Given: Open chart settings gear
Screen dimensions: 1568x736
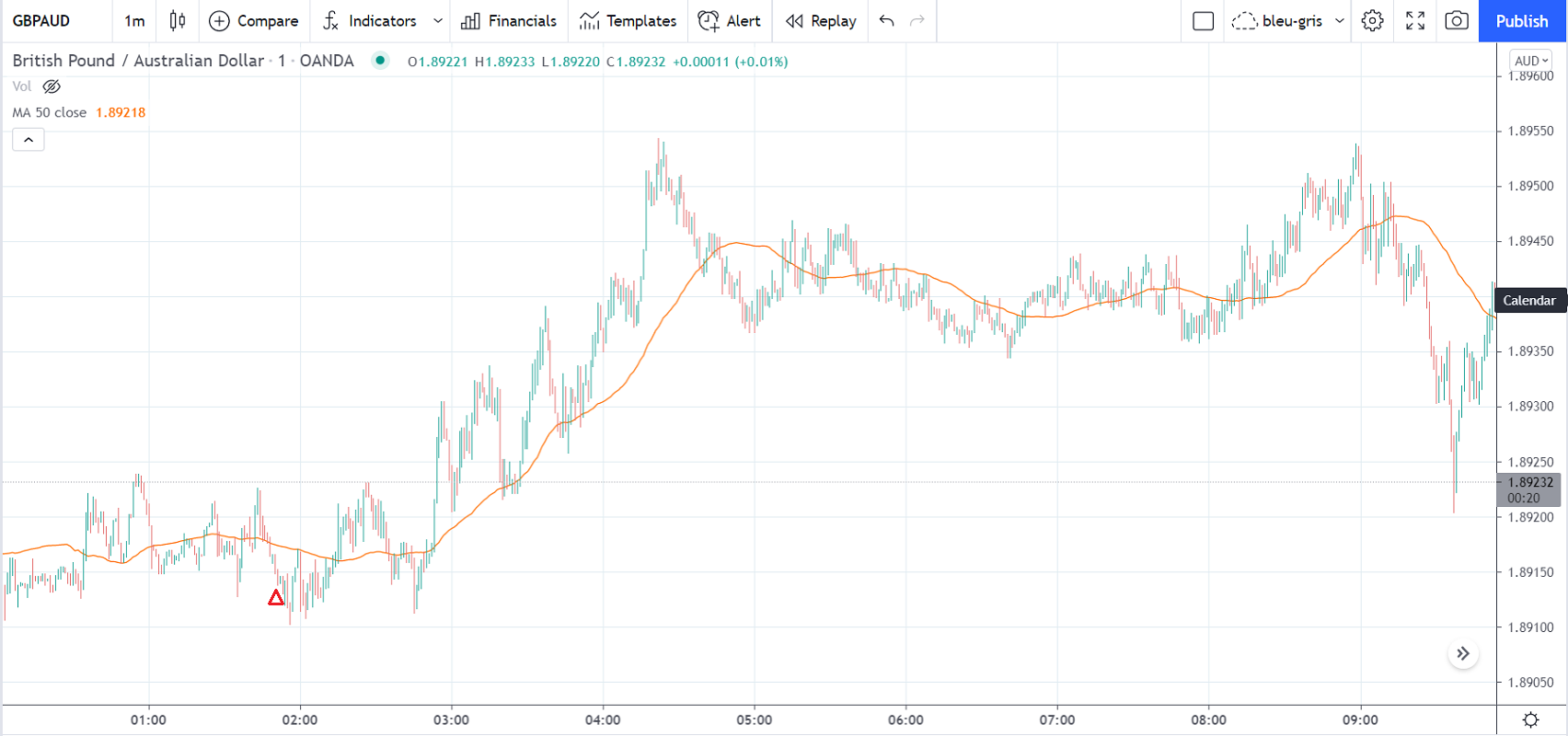Looking at the screenshot, I should 1372,21.
